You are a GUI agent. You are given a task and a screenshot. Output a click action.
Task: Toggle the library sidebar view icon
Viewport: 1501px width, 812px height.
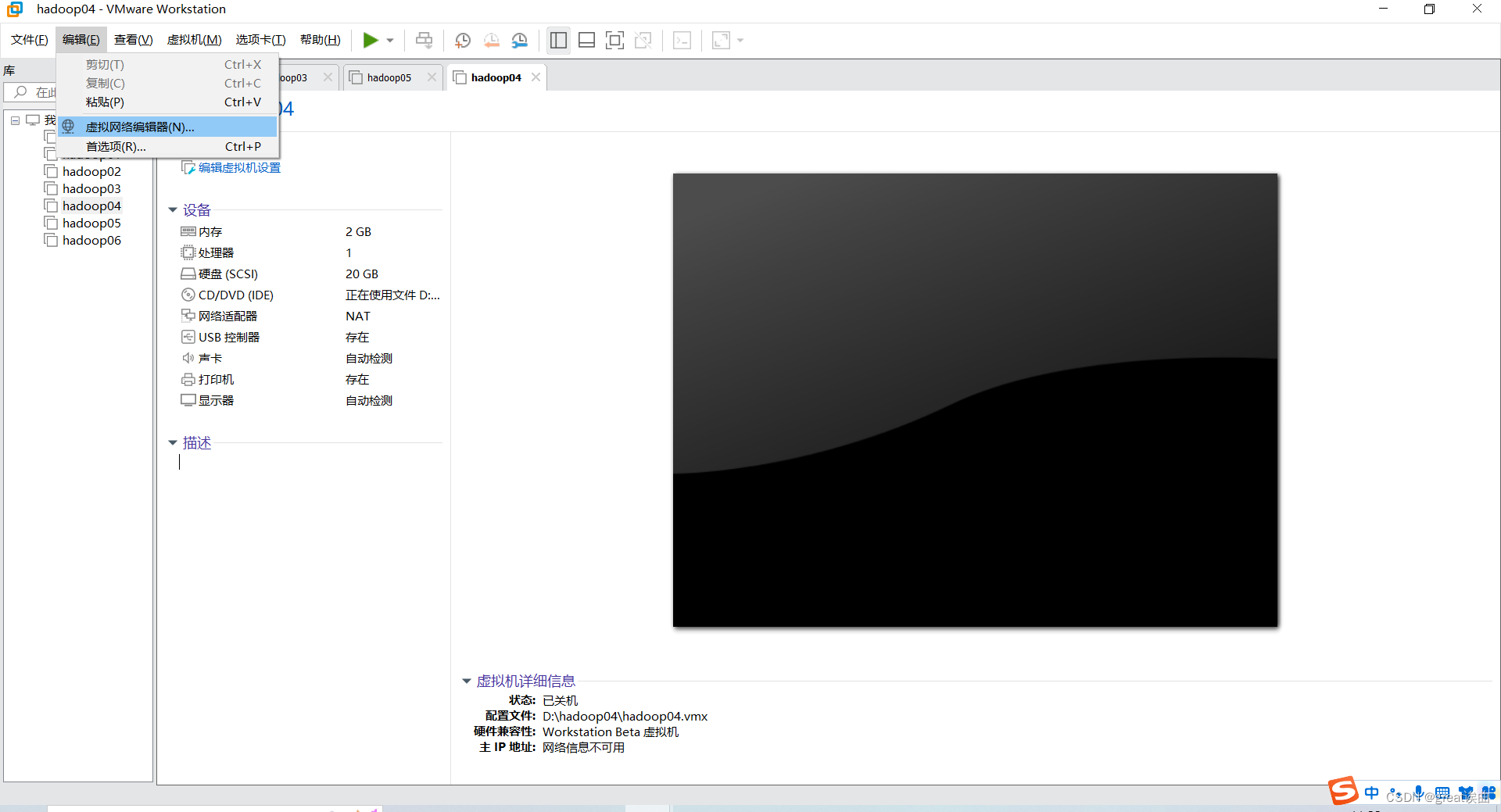coord(558,40)
